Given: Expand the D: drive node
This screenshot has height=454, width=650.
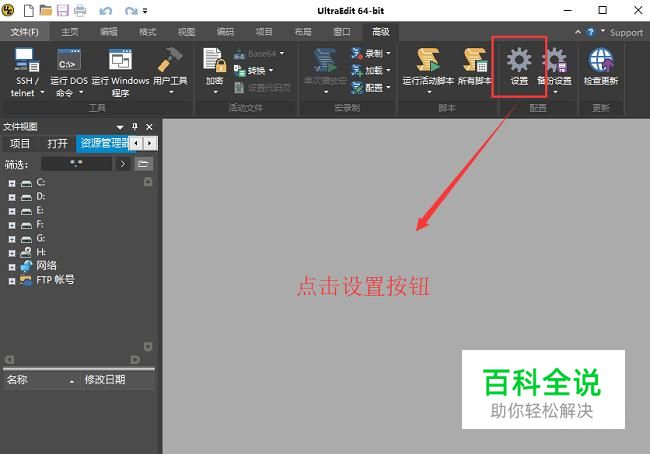Looking at the screenshot, I should coord(12,197).
